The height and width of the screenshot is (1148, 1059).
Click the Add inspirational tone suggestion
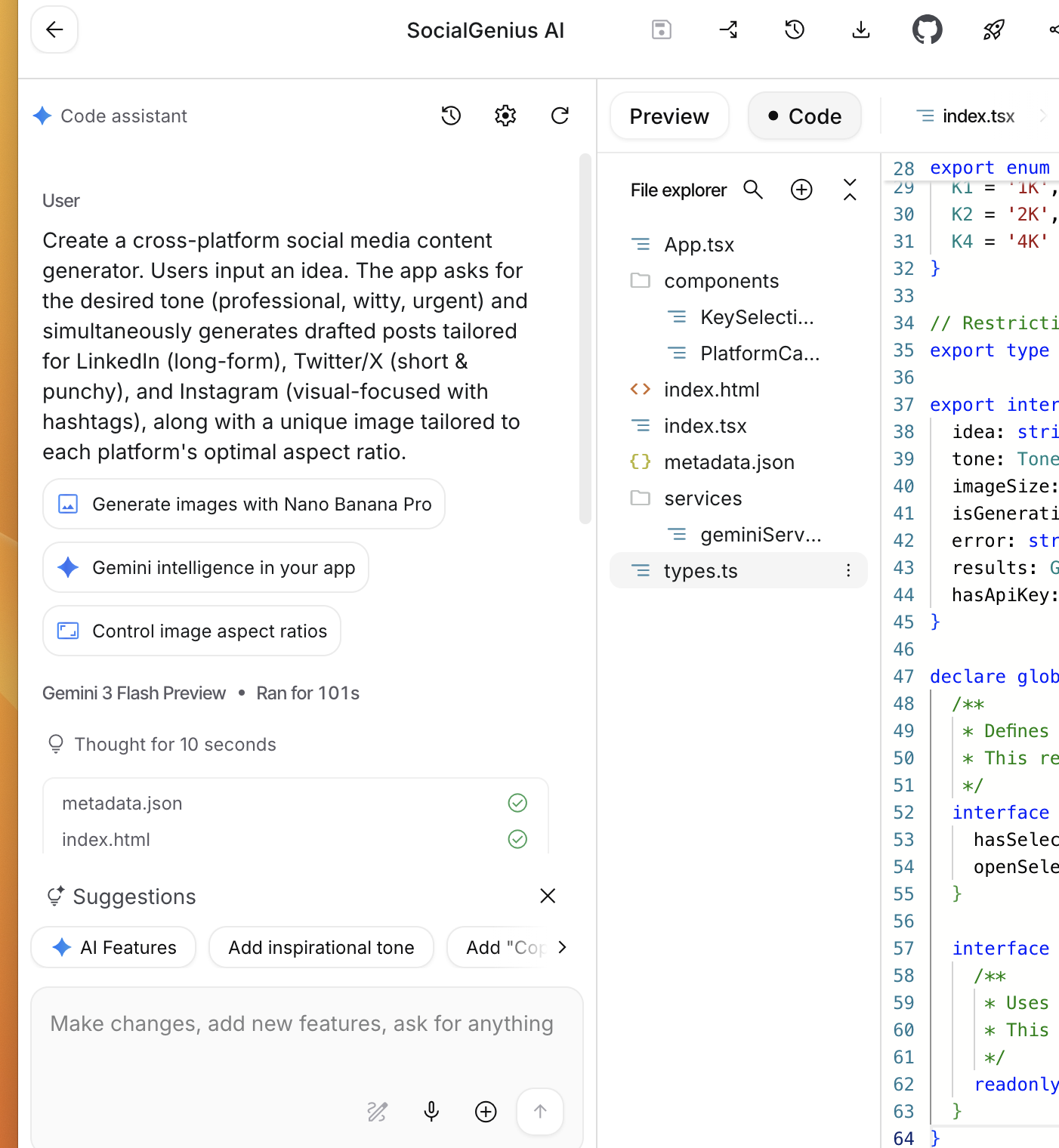[321, 947]
